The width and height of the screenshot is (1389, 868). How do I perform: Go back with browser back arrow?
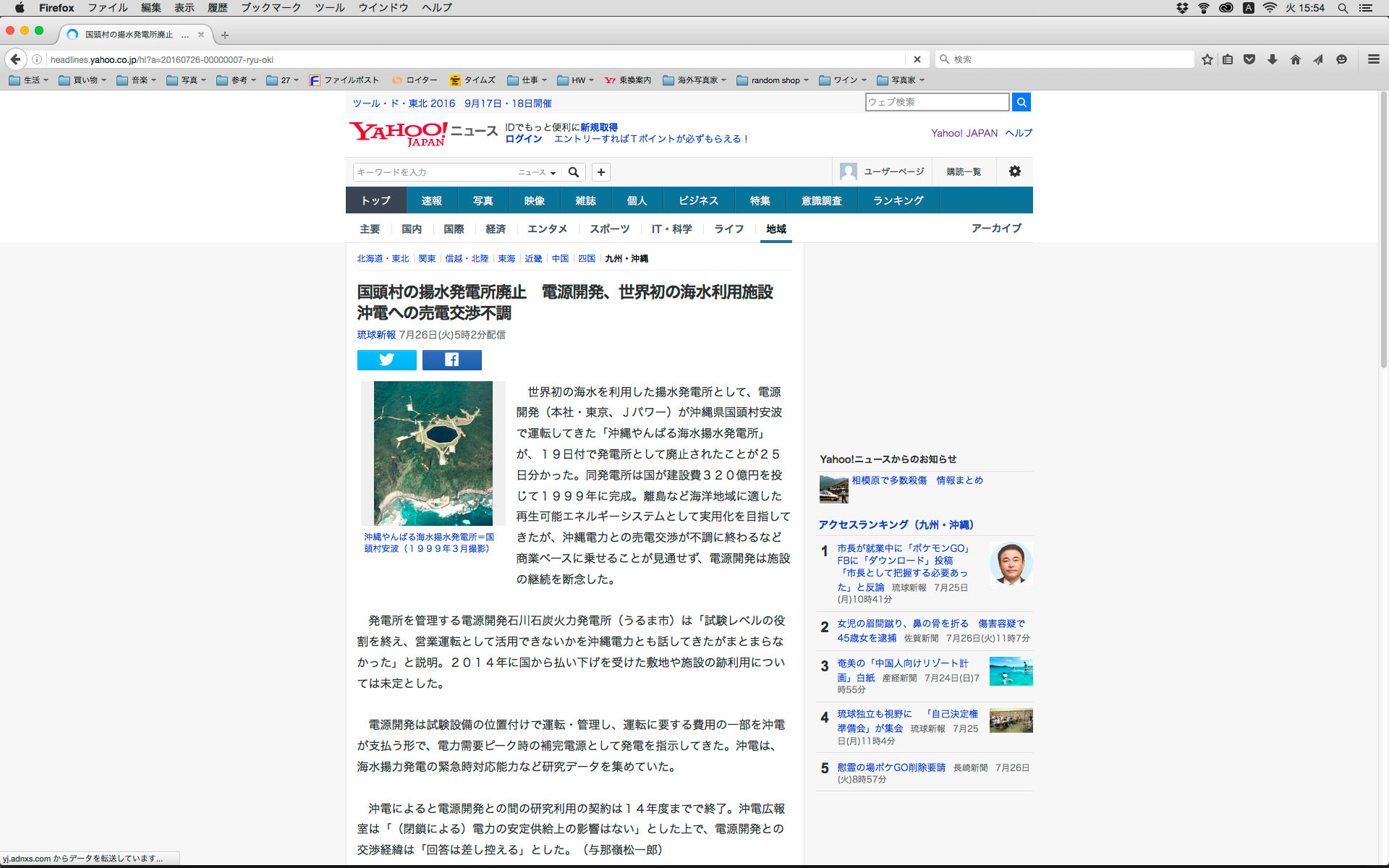click(16, 59)
